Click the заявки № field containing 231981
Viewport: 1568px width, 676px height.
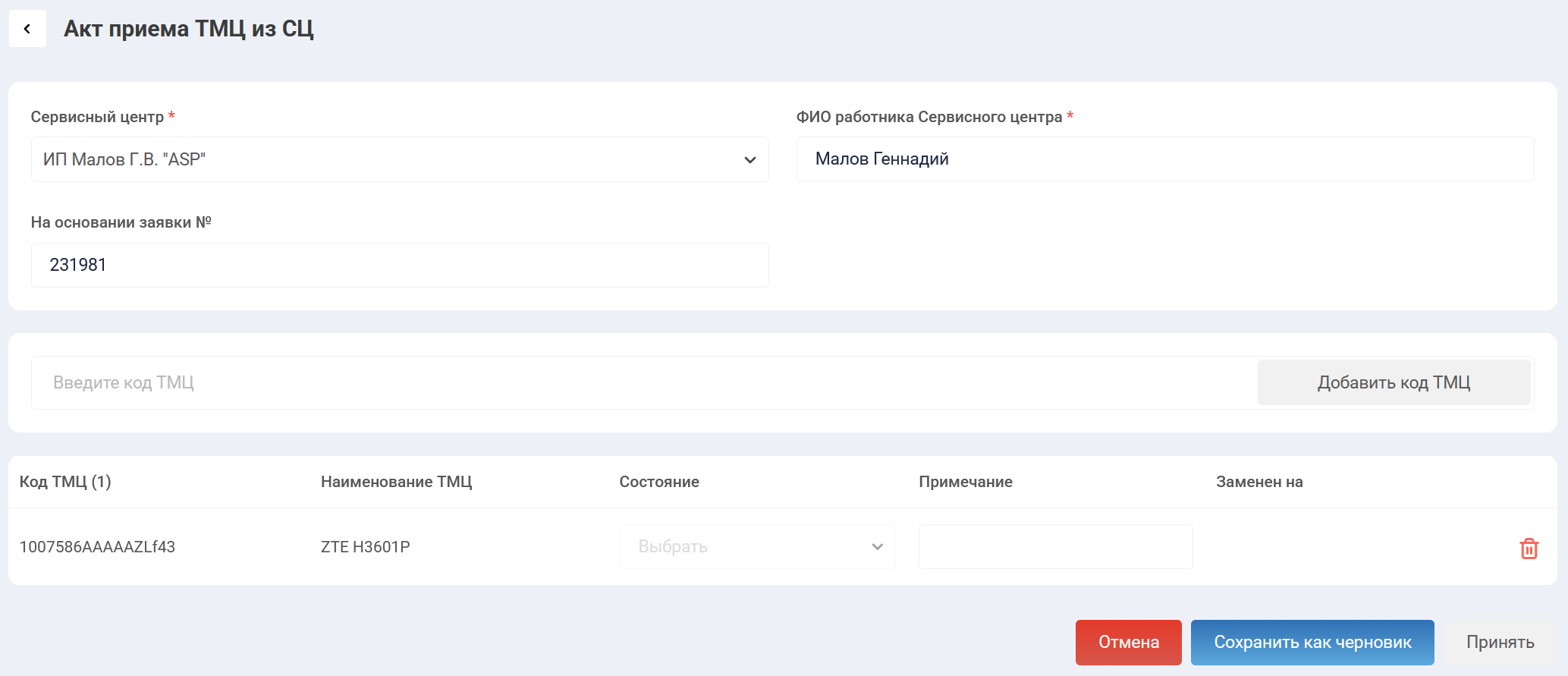(399, 265)
